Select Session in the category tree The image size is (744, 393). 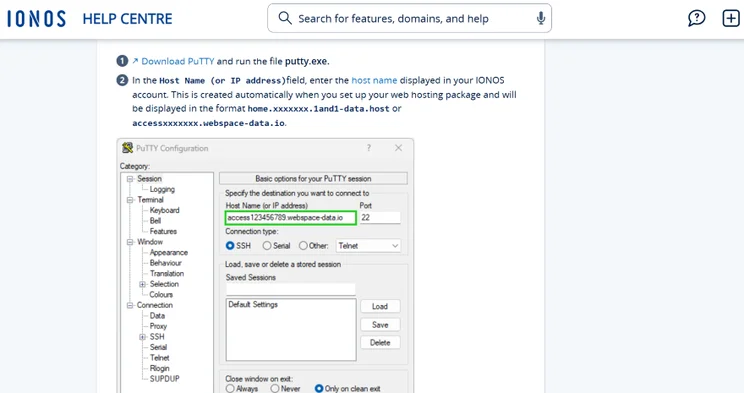pos(149,178)
